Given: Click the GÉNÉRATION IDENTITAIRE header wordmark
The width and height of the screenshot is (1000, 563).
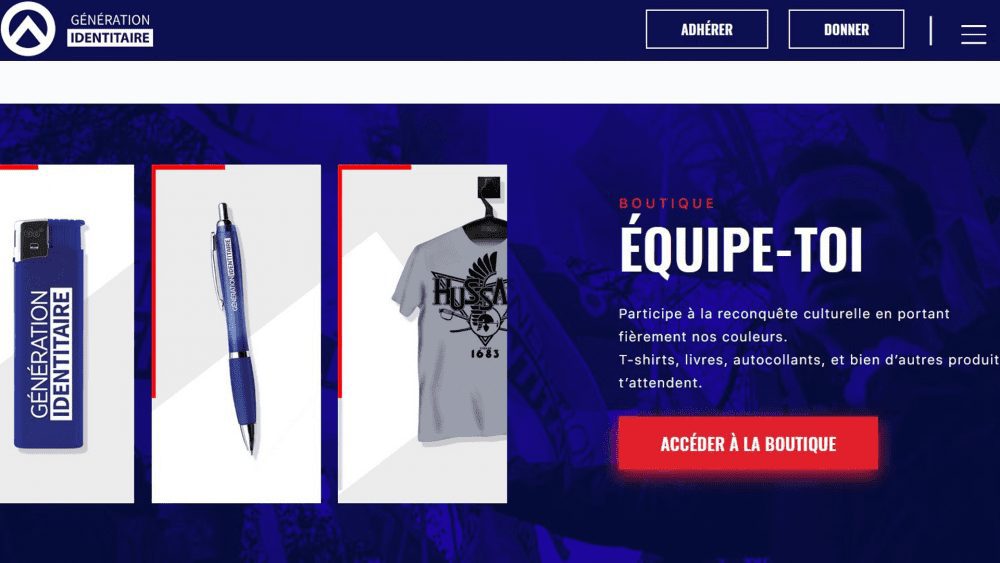Looking at the screenshot, I should pos(110,29).
